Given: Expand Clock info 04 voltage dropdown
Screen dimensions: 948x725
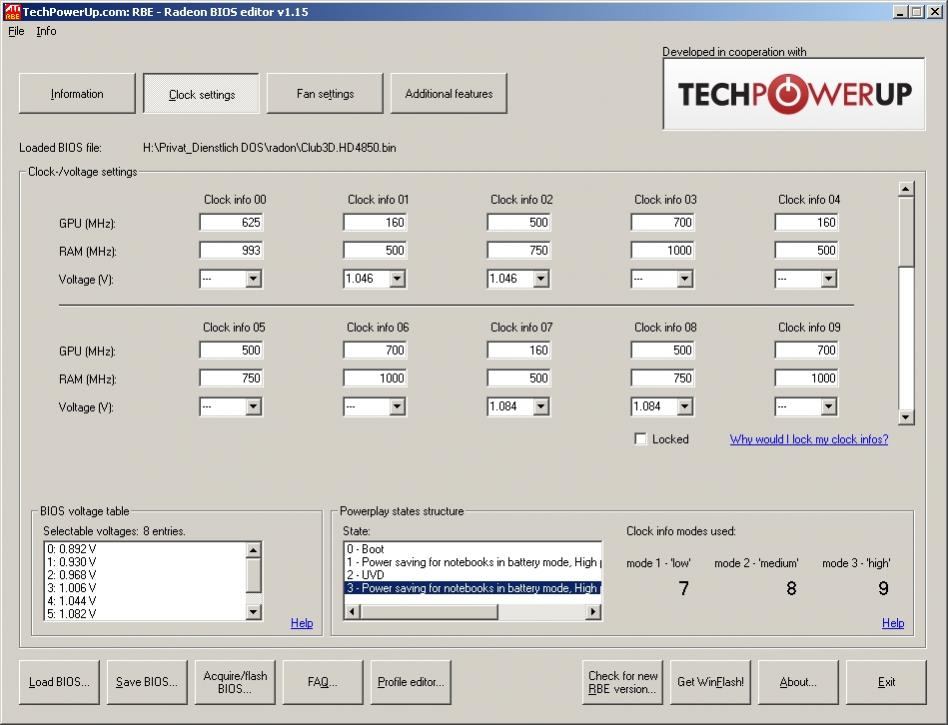Looking at the screenshot, I should click(829, 279).
